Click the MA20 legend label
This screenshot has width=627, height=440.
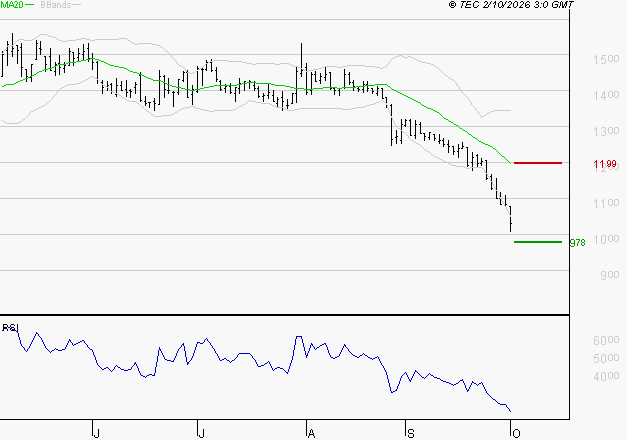pyautogui.click(x=12, y=5)
